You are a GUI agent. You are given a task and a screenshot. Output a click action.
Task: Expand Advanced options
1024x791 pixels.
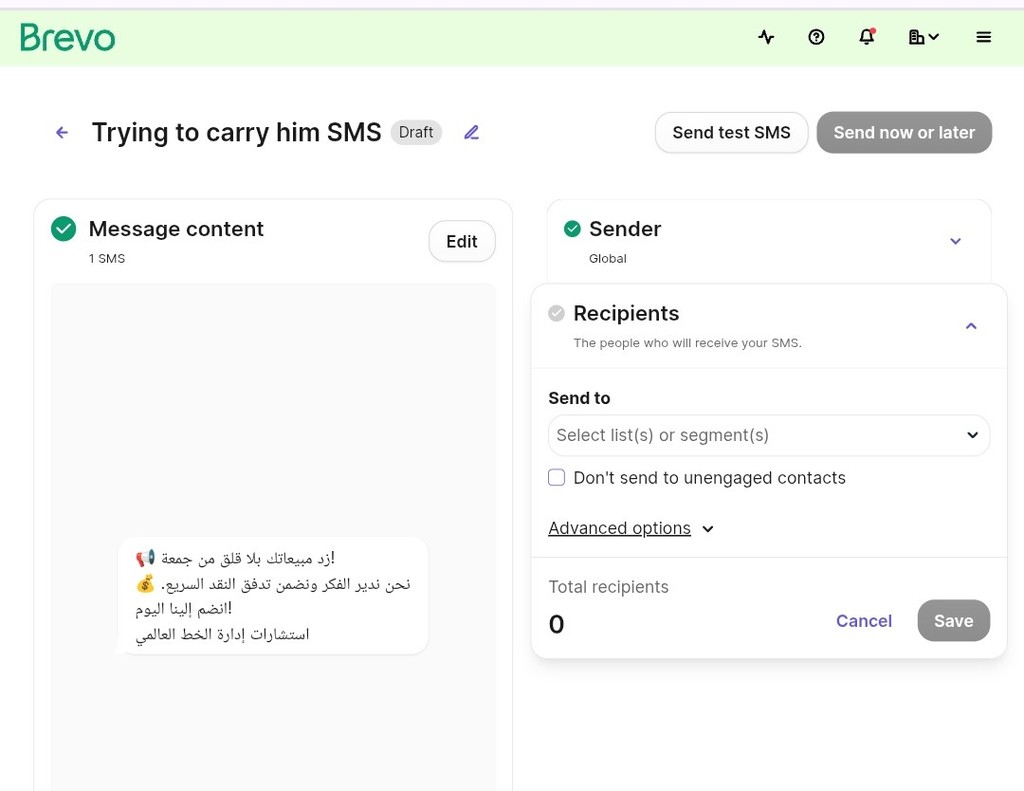[631, 528]
